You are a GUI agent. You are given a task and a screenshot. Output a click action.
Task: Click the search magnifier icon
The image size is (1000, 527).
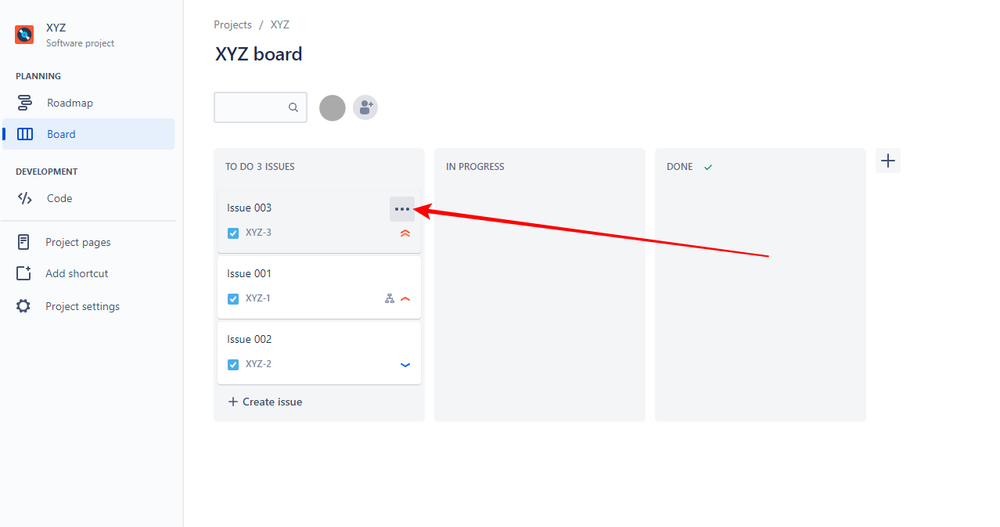(x=293, y=108)
